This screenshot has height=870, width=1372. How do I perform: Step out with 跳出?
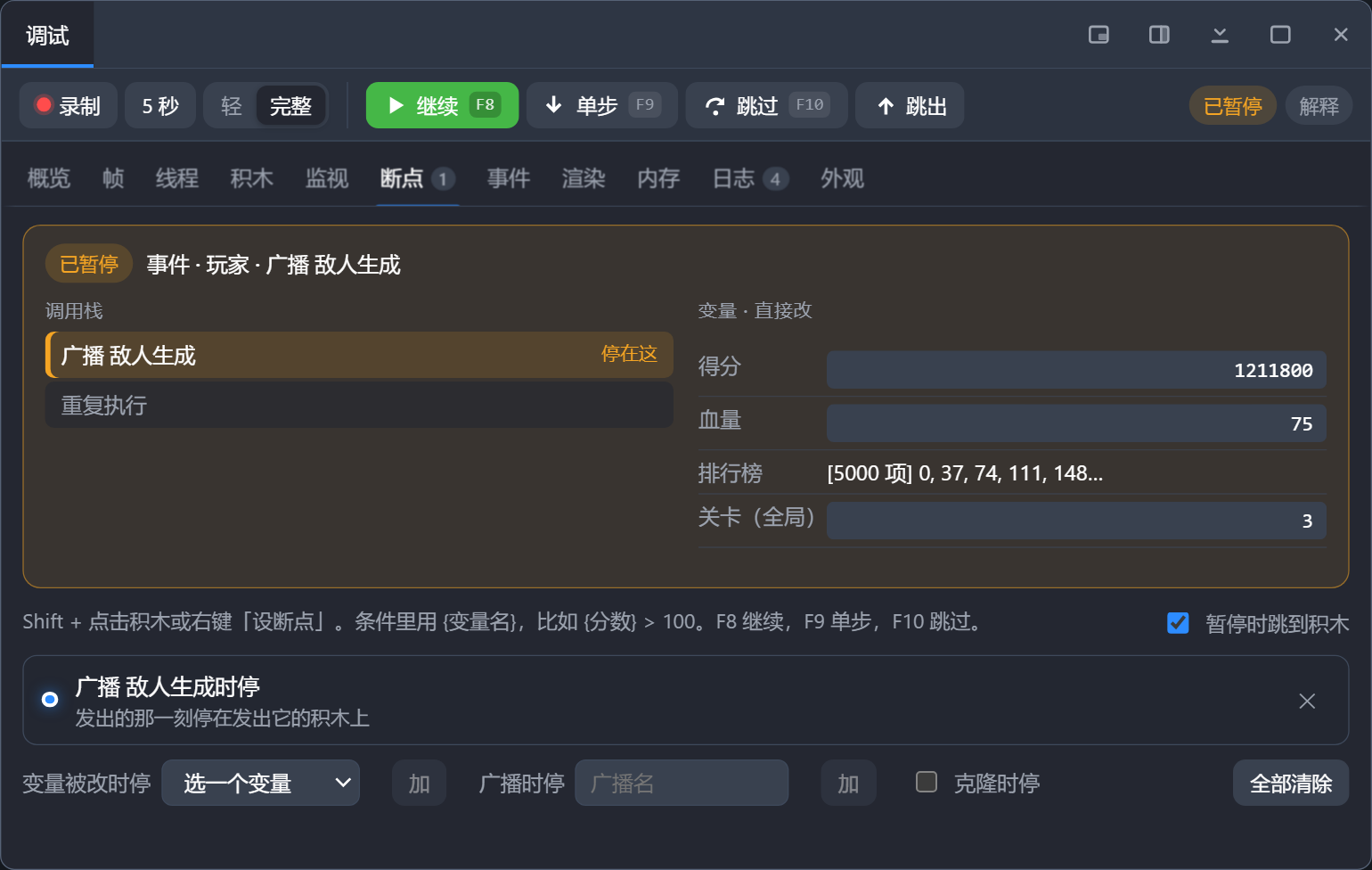pyautogui.click(x=910, y=105)
